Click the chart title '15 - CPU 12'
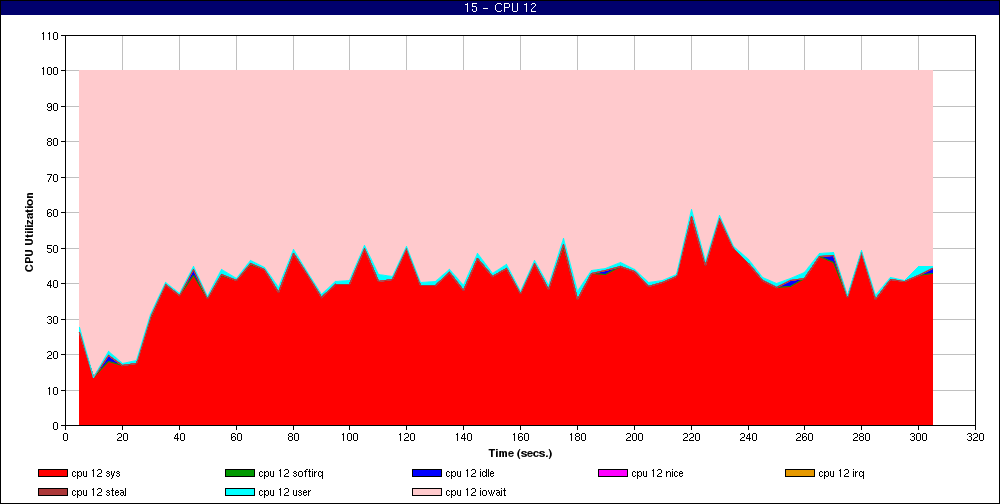 point(500,8)
